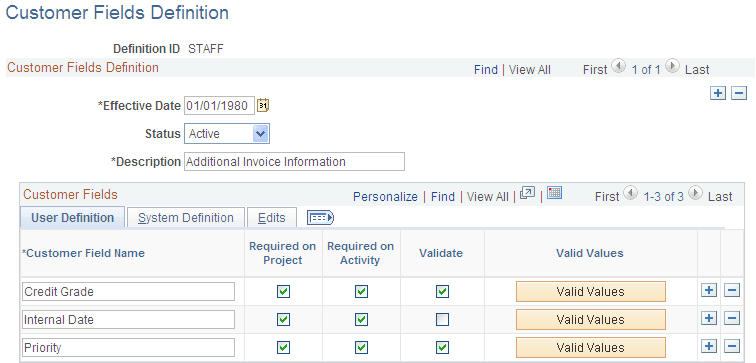Go to next rows in Customer Fields grid
Image resolution: width=756 pixels, height=363 pixels.
click(x=695, y=193)
